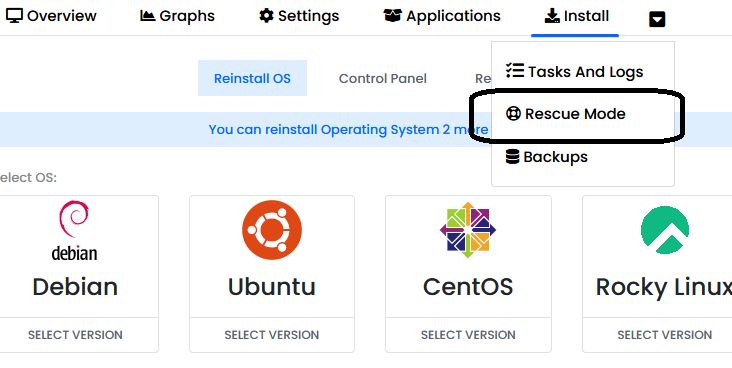Select the Debian swirl logo
This screenshot has height=368, width=732.
pyautogui.click(x=74, y=230)
